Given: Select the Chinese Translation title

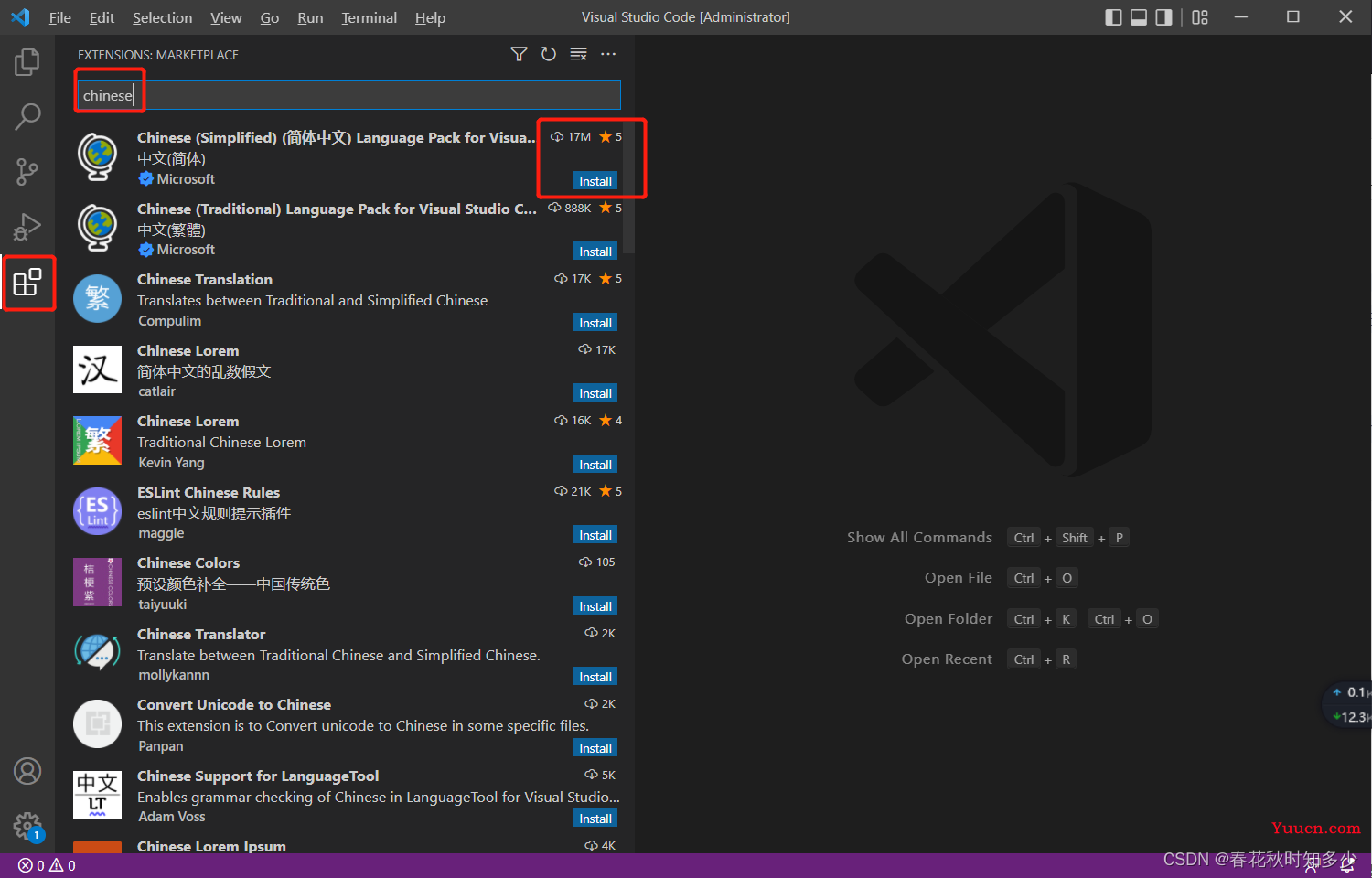Looking at the screenshot, I should coord(205,279).
